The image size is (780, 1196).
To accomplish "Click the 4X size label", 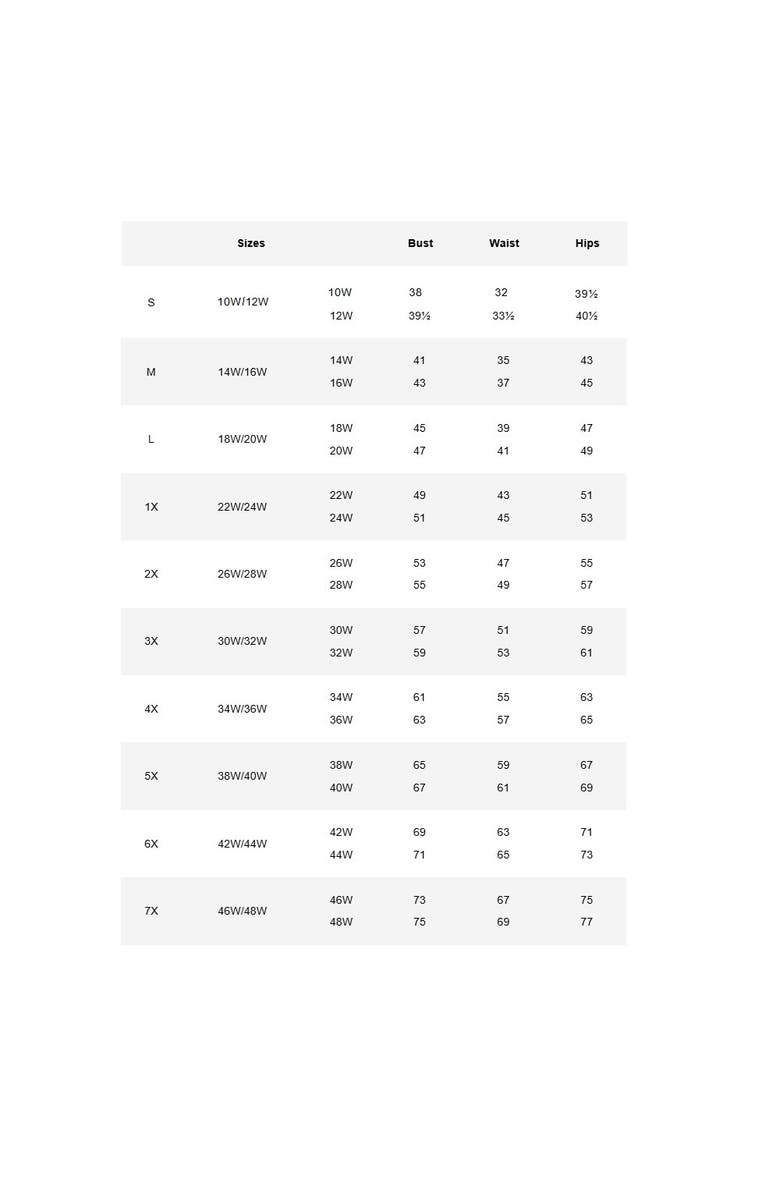I will [x=151, y=709].
